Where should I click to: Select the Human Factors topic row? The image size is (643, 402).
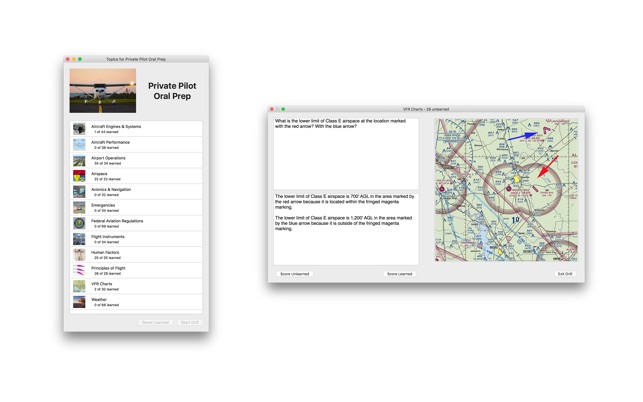(x=136, y=255)
